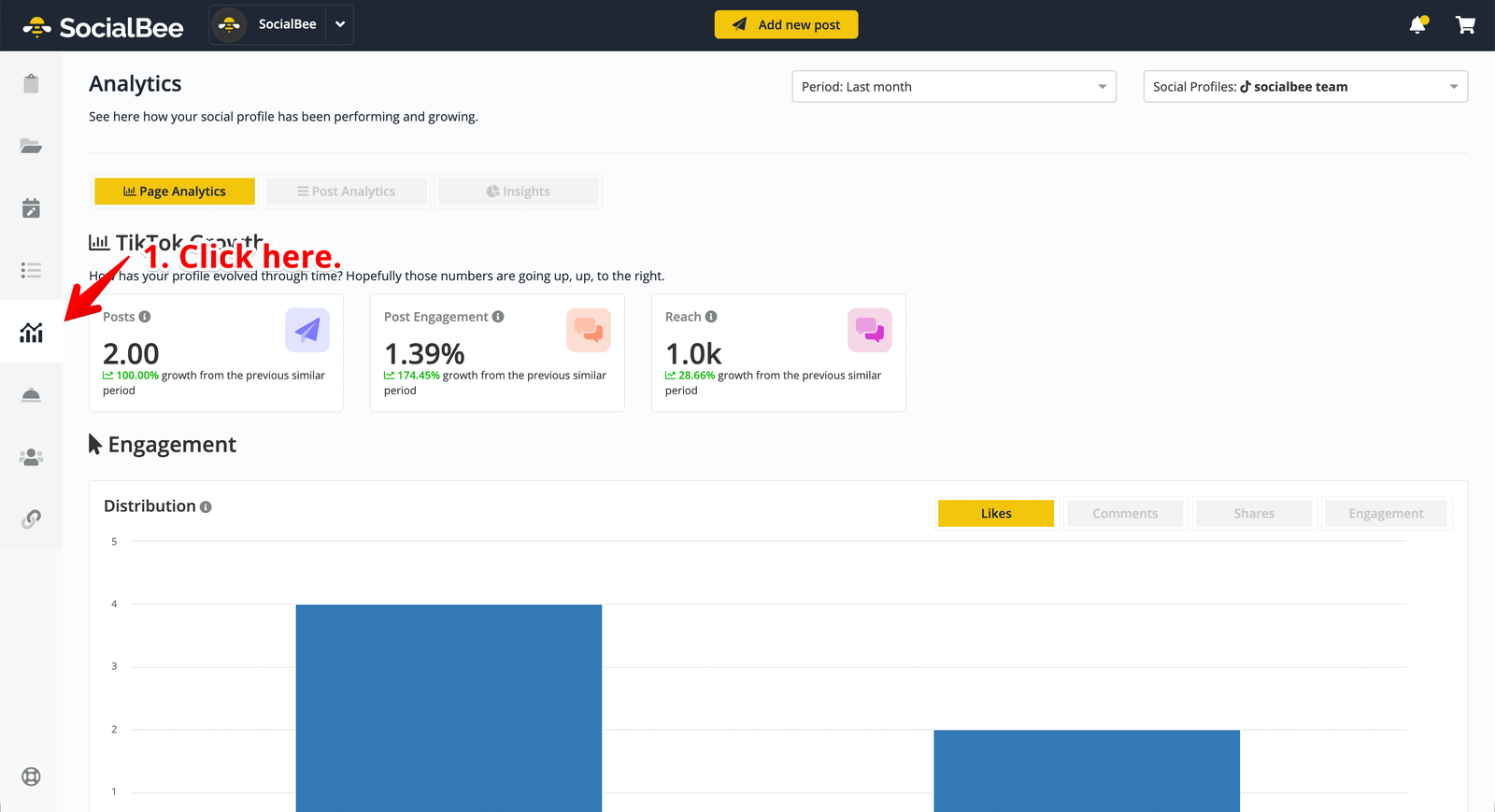Click the Analytics page heading

click(135, 84)
